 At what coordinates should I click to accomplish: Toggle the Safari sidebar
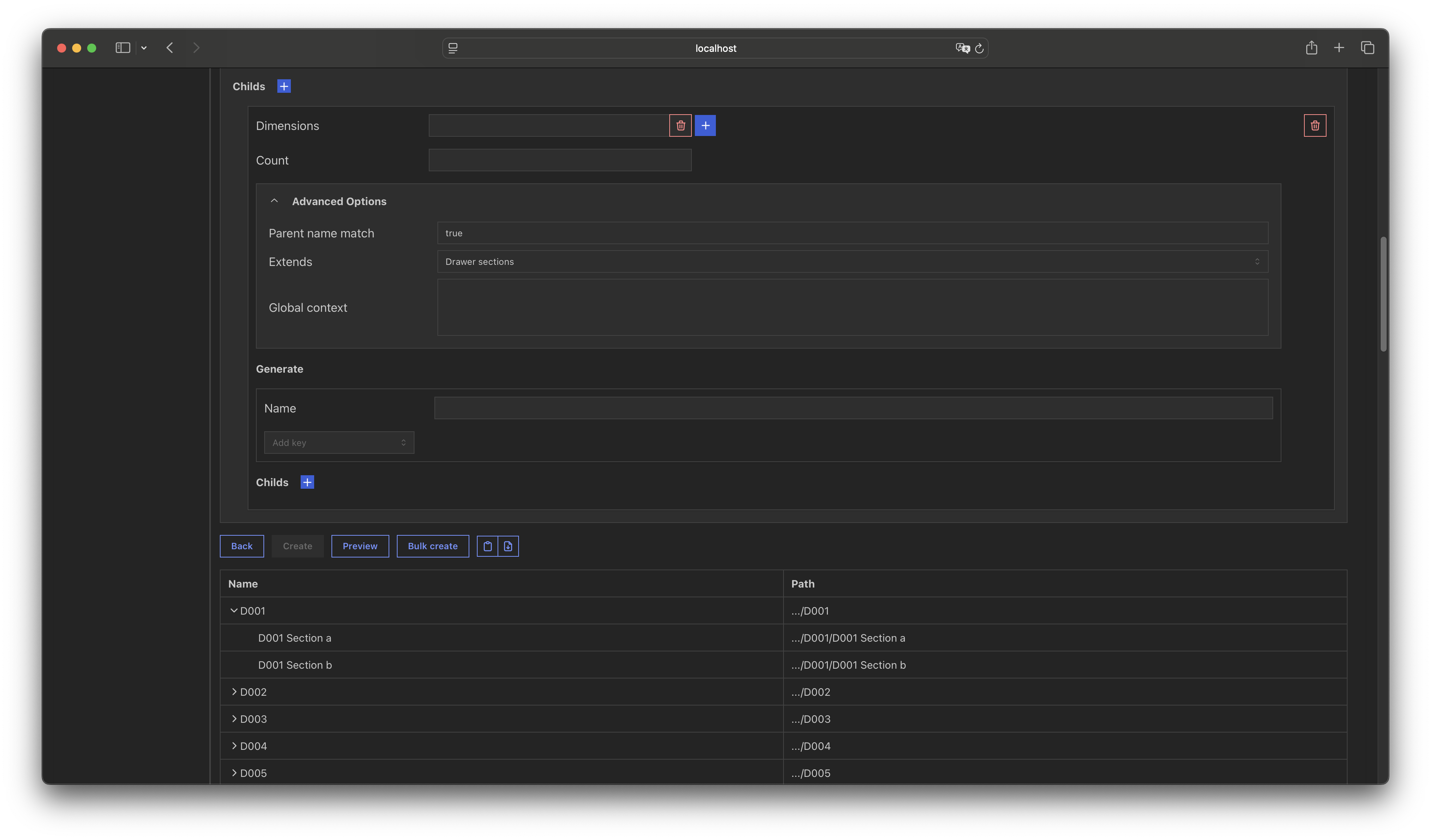[x=123, y=48]
